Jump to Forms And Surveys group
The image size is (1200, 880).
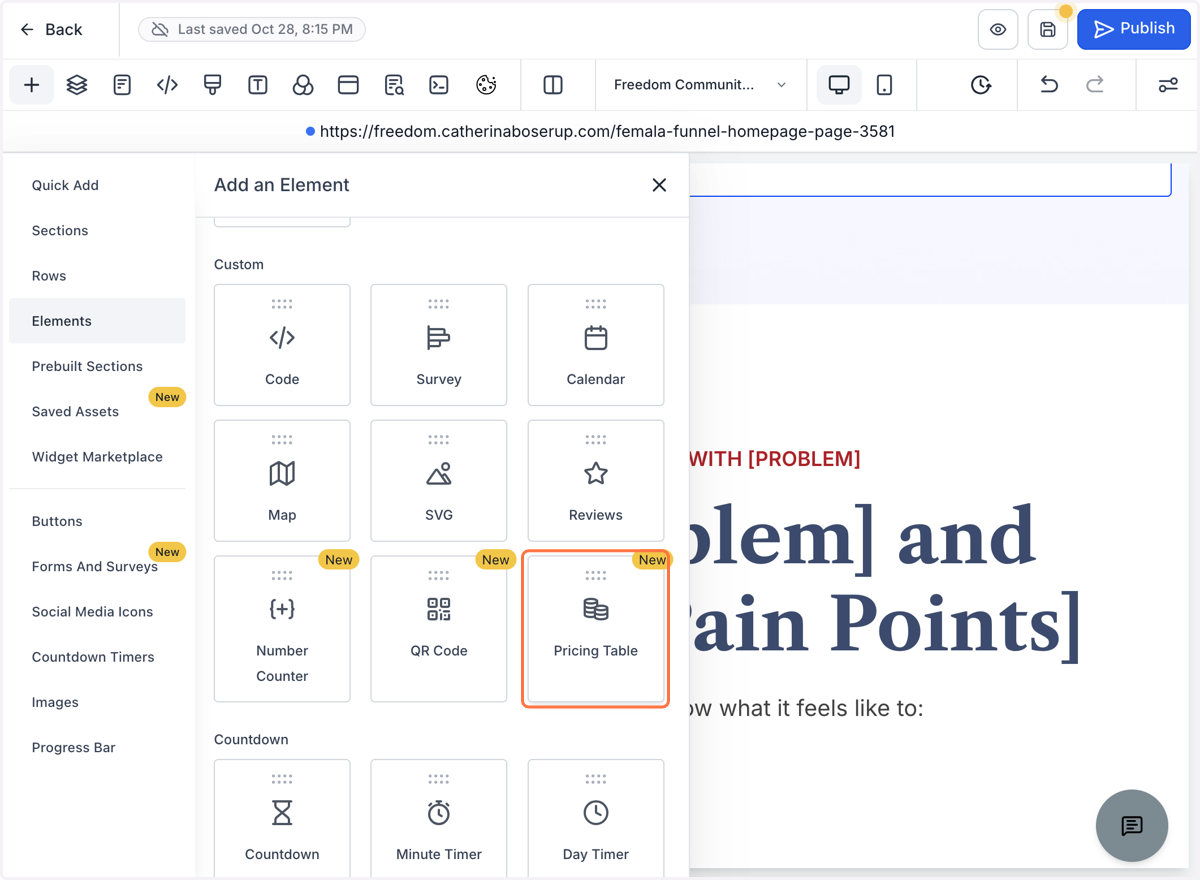point(95,567)
